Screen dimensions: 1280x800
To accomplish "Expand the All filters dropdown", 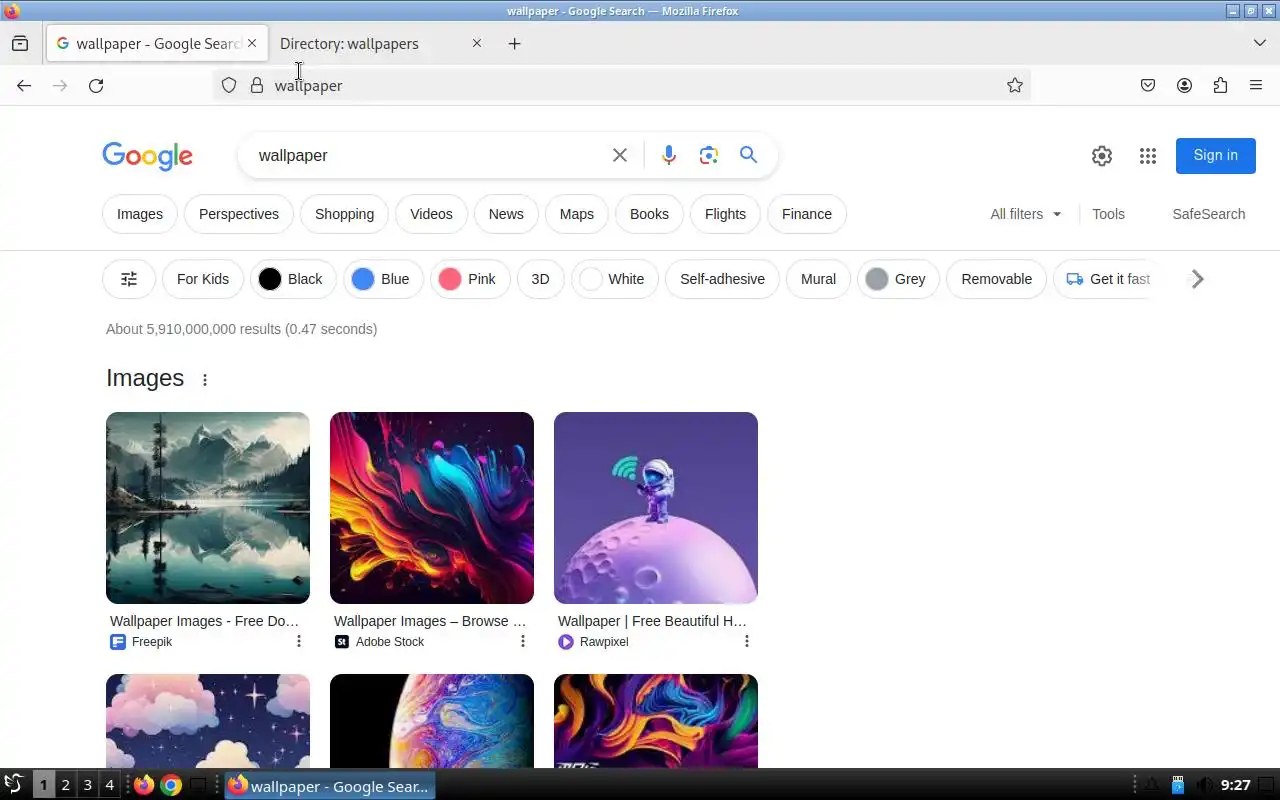I will point(1026,214).
